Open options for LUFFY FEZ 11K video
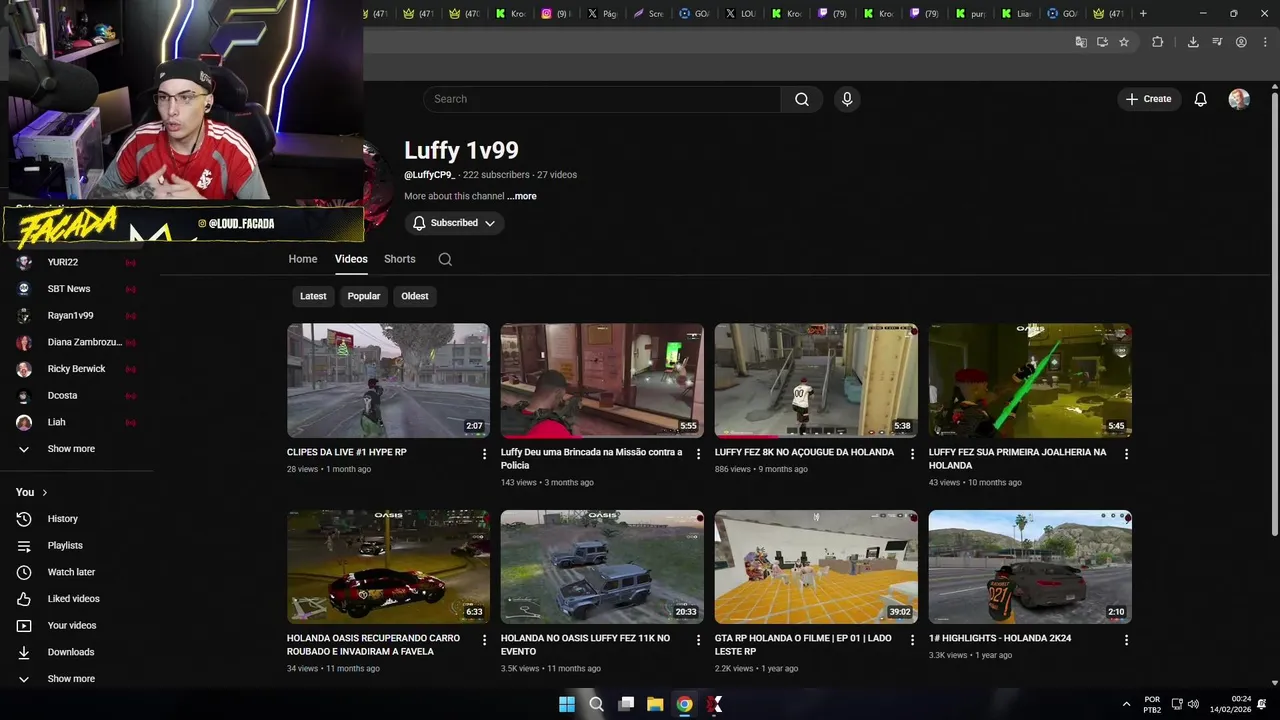 pyautogui.click(x=698, y=640)
